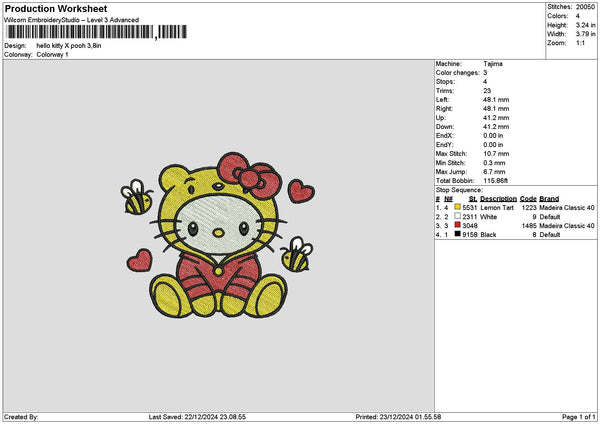Click the Hello Kitty embroidery design preview

click(217, 235)
